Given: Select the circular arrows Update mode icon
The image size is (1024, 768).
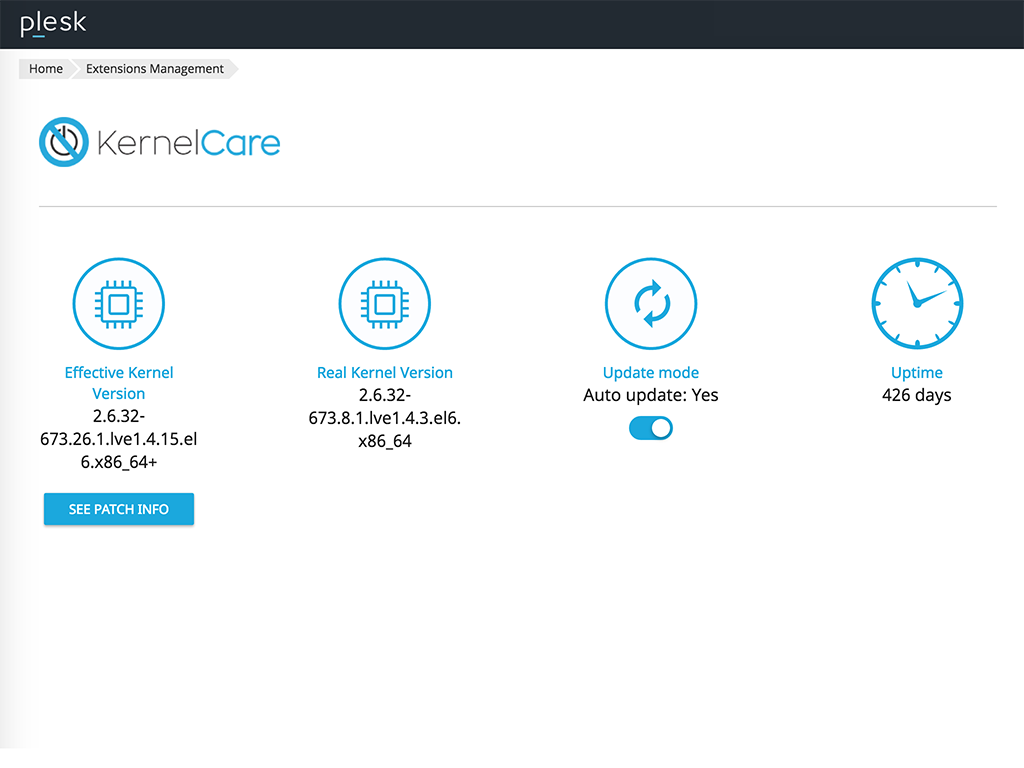Looking at the screenshot, I should click(x=650, y=303).
